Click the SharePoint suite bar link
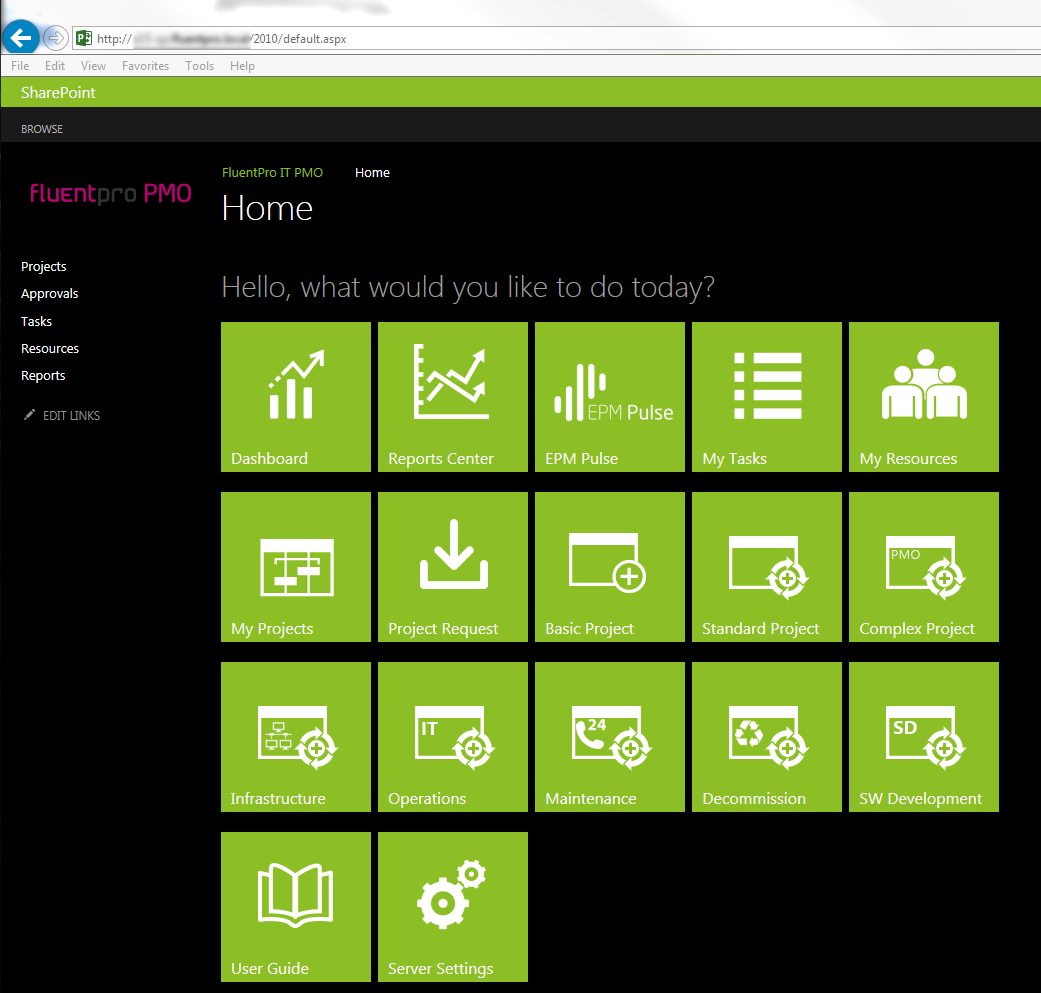The height and width of the screenshot is (993, 1041). coord(58,92)
